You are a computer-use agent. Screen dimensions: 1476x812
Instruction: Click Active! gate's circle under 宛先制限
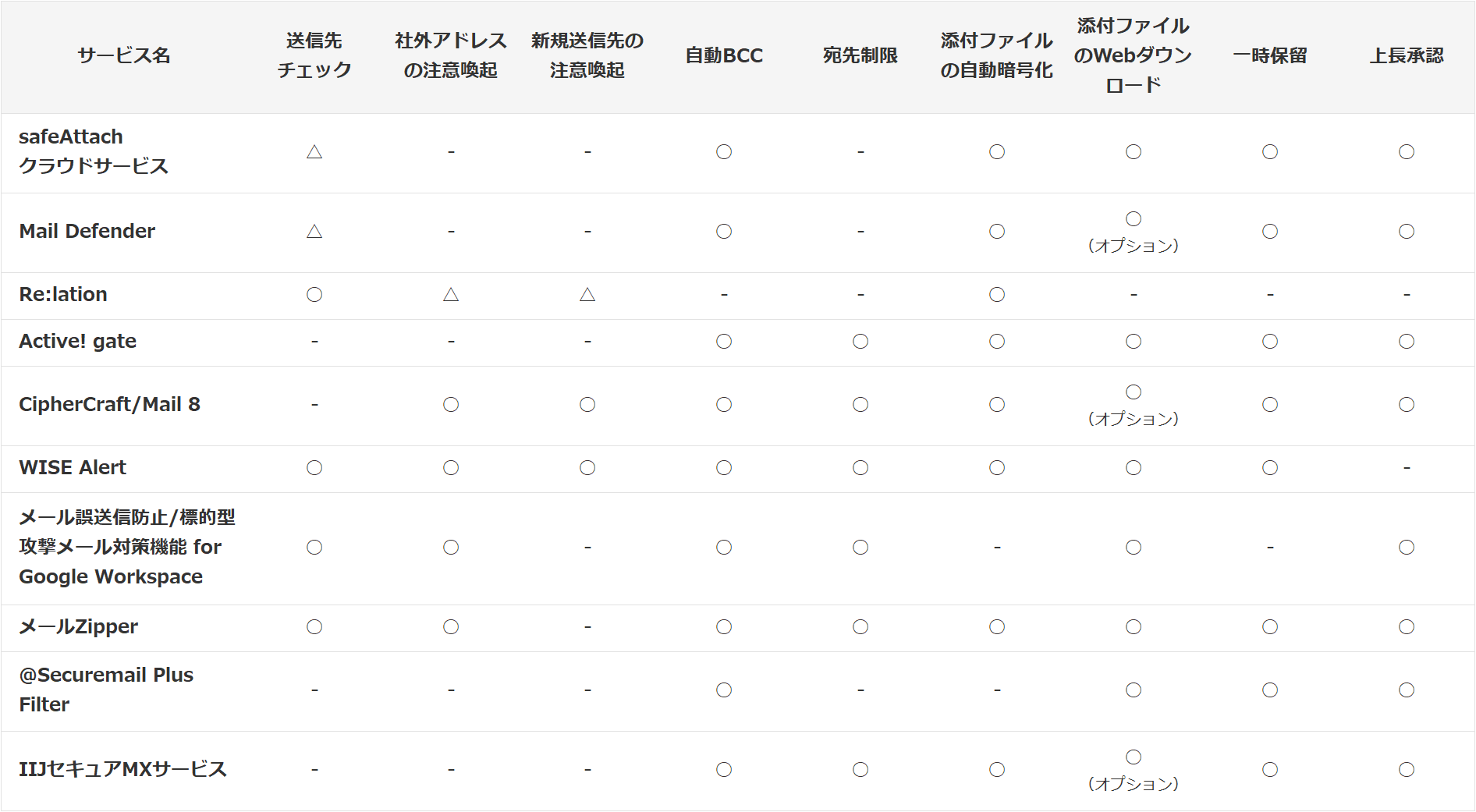coord(860,341)
